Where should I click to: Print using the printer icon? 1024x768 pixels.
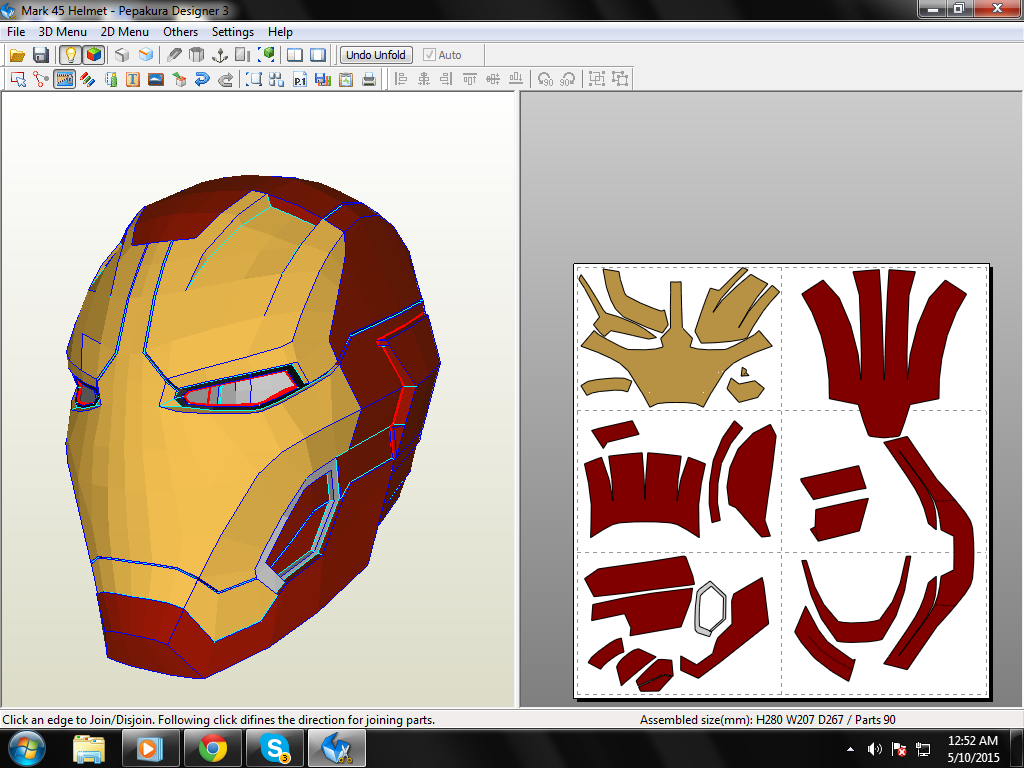(x=369, y=79)
